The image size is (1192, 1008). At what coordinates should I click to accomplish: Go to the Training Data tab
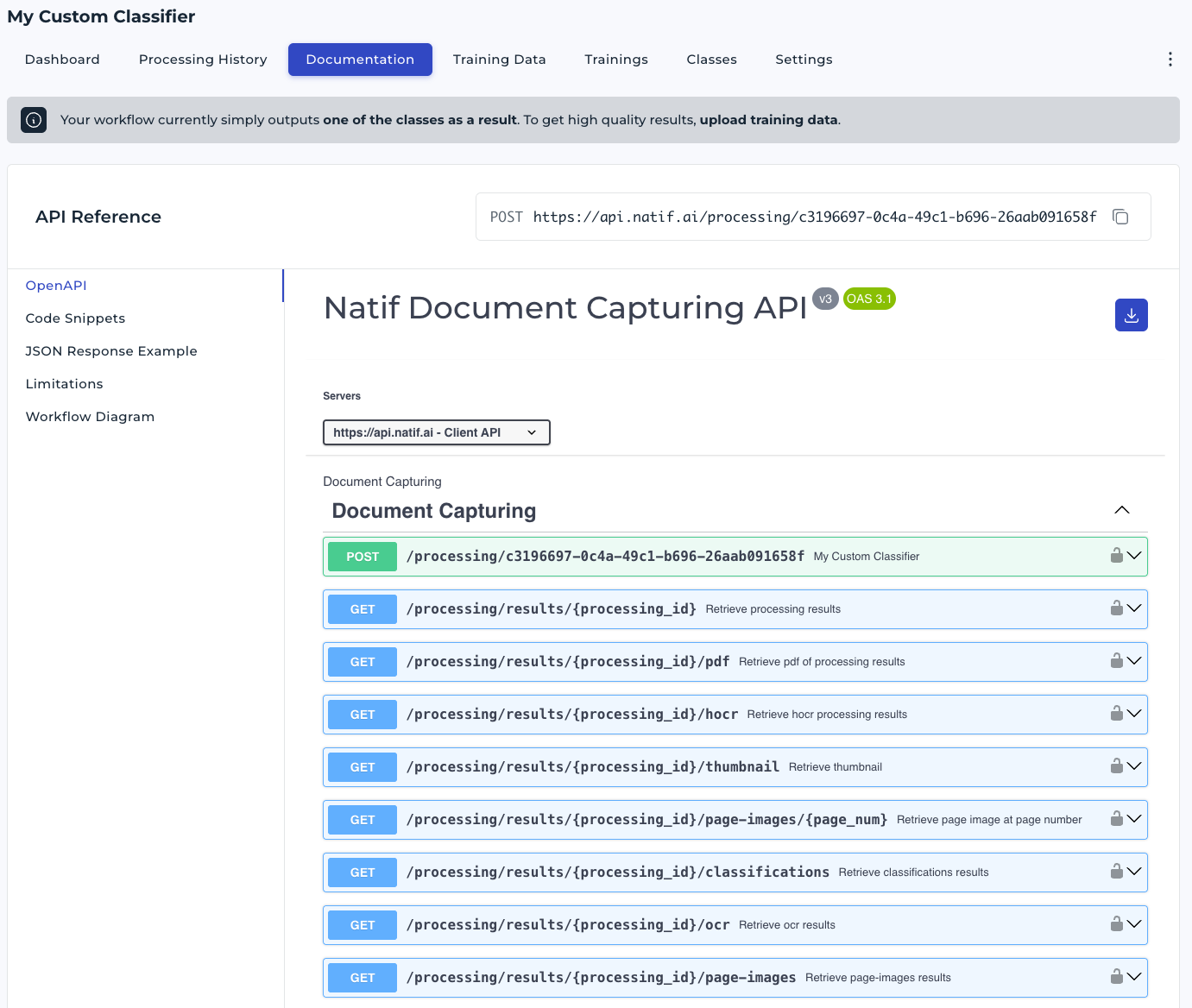click(499, 60)
